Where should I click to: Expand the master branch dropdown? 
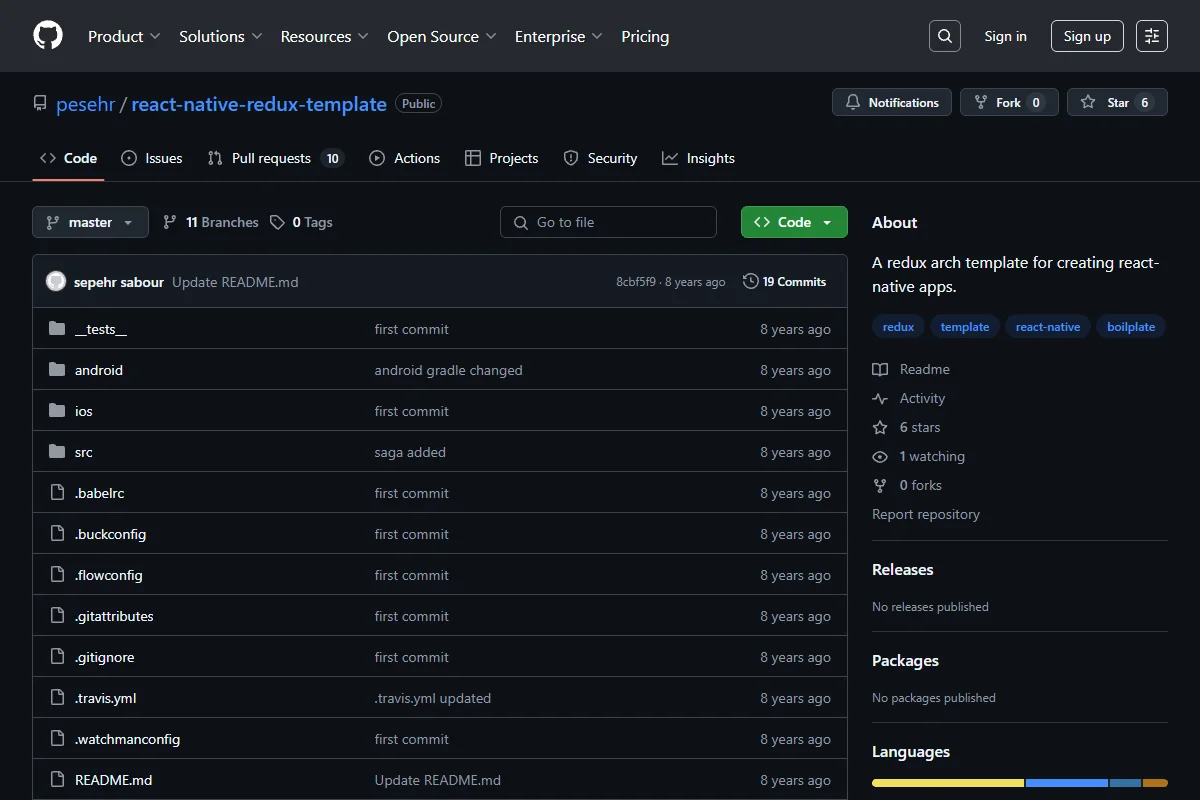pos(90,222)
